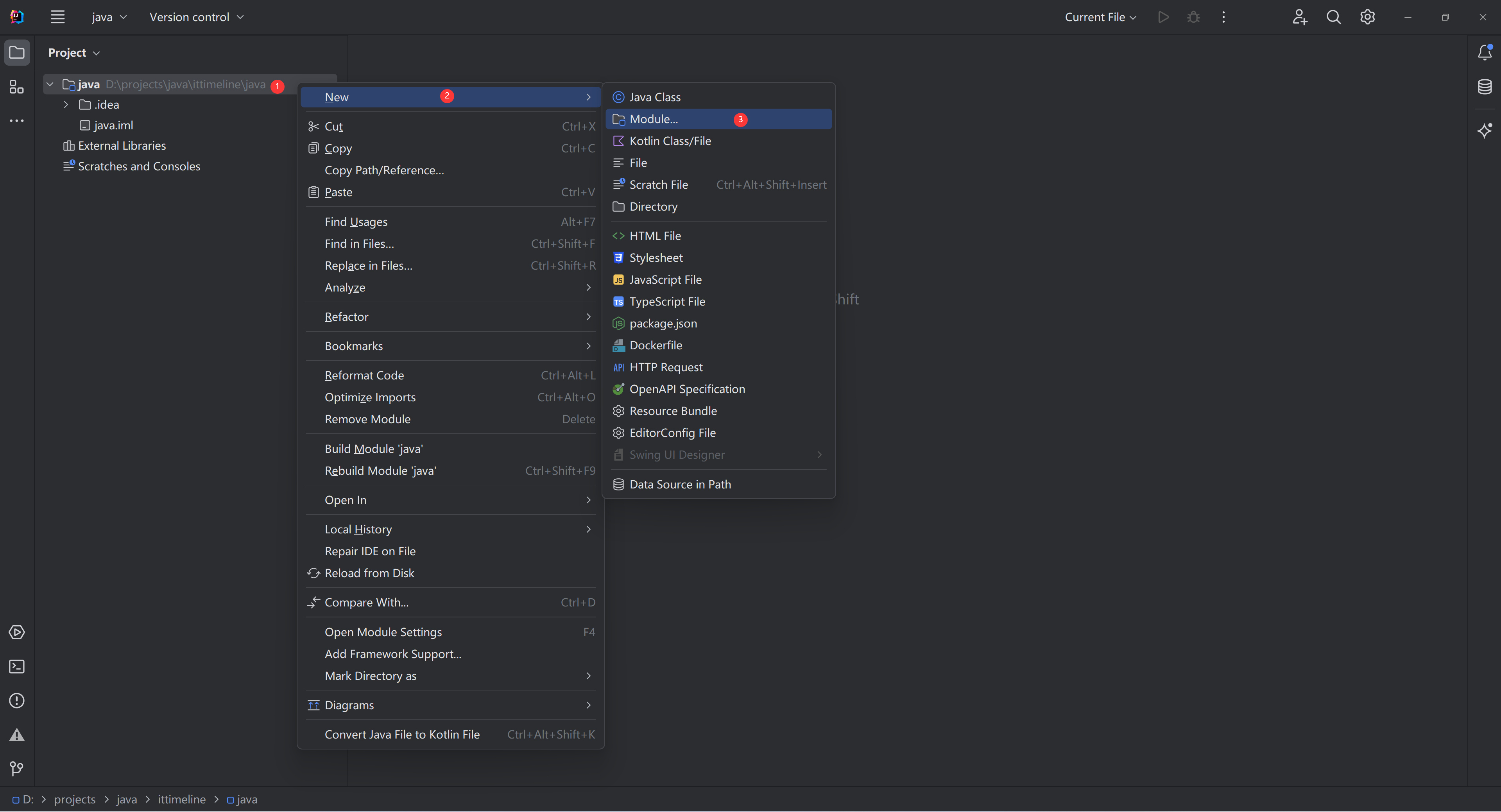Click Open Module Settings
This screenshot has height=812, width=1501.
tap(450, 632)
